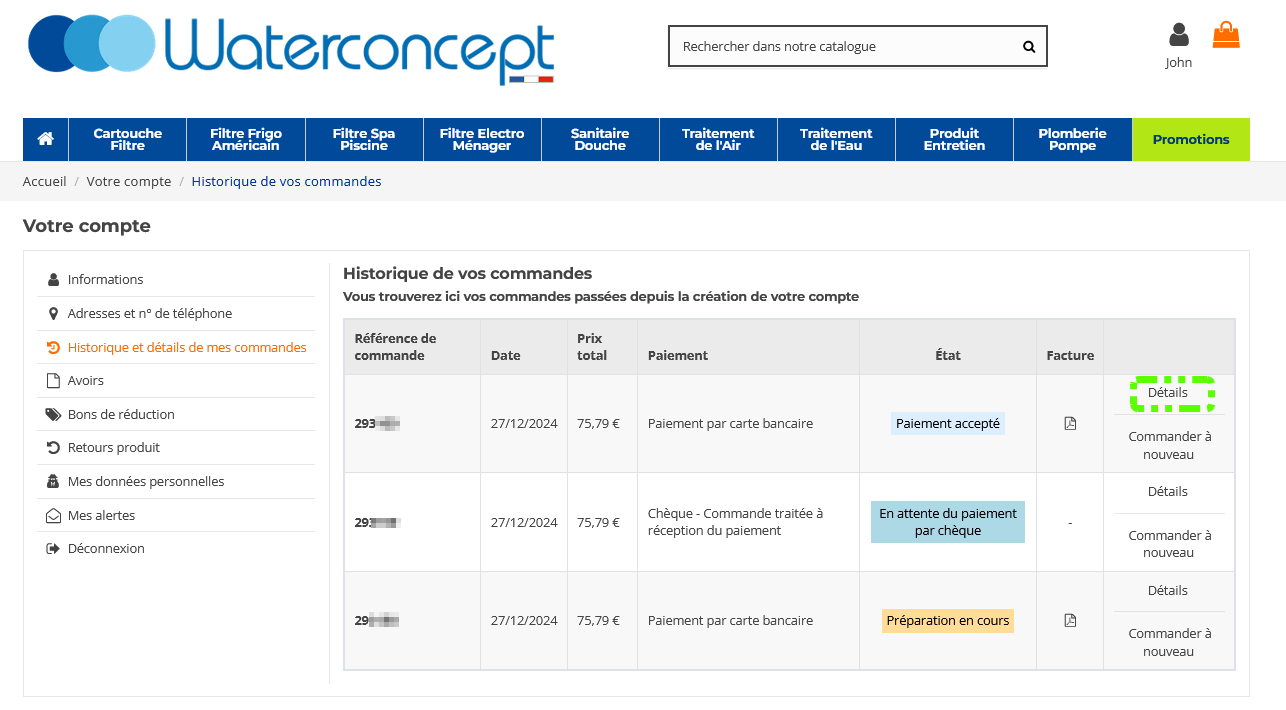Open the Traitement de l'Eau category
1286x710 pixels.
pos(836,139)
